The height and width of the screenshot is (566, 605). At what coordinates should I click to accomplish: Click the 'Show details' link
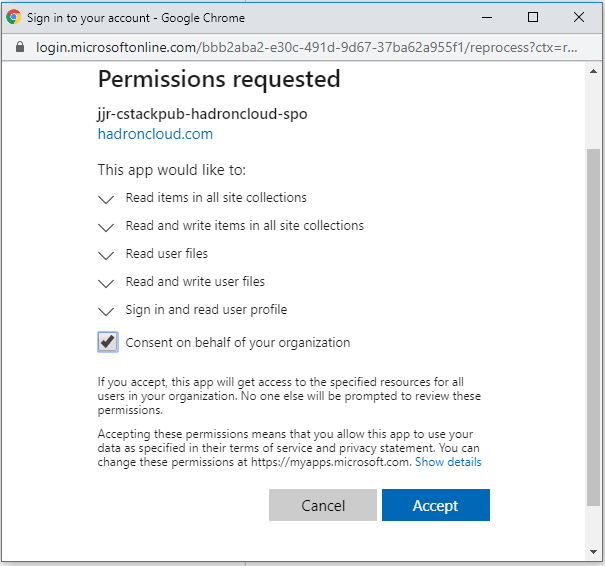[448, 462]
